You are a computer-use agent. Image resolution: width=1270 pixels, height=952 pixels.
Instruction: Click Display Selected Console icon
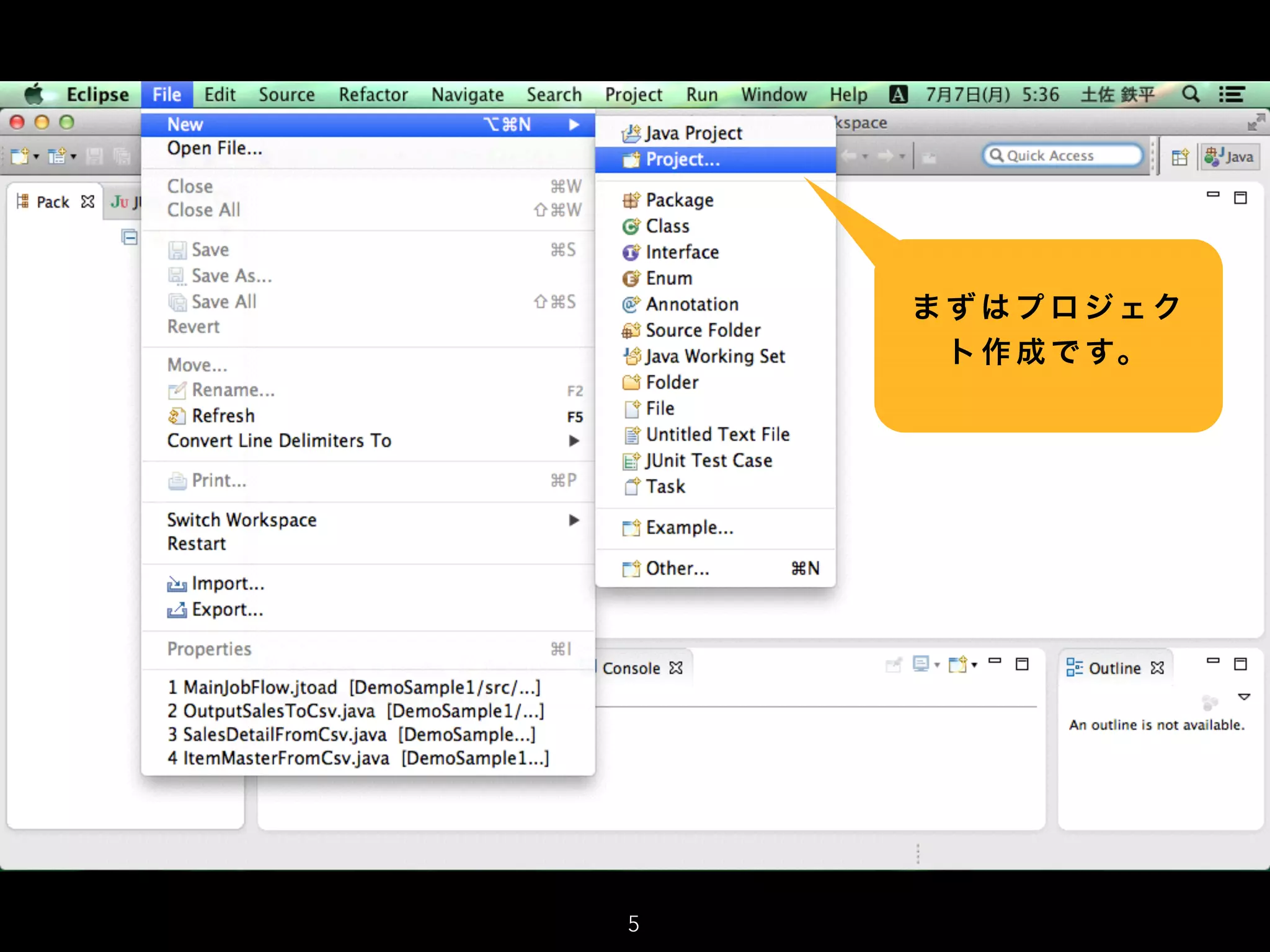pos(921,665)
